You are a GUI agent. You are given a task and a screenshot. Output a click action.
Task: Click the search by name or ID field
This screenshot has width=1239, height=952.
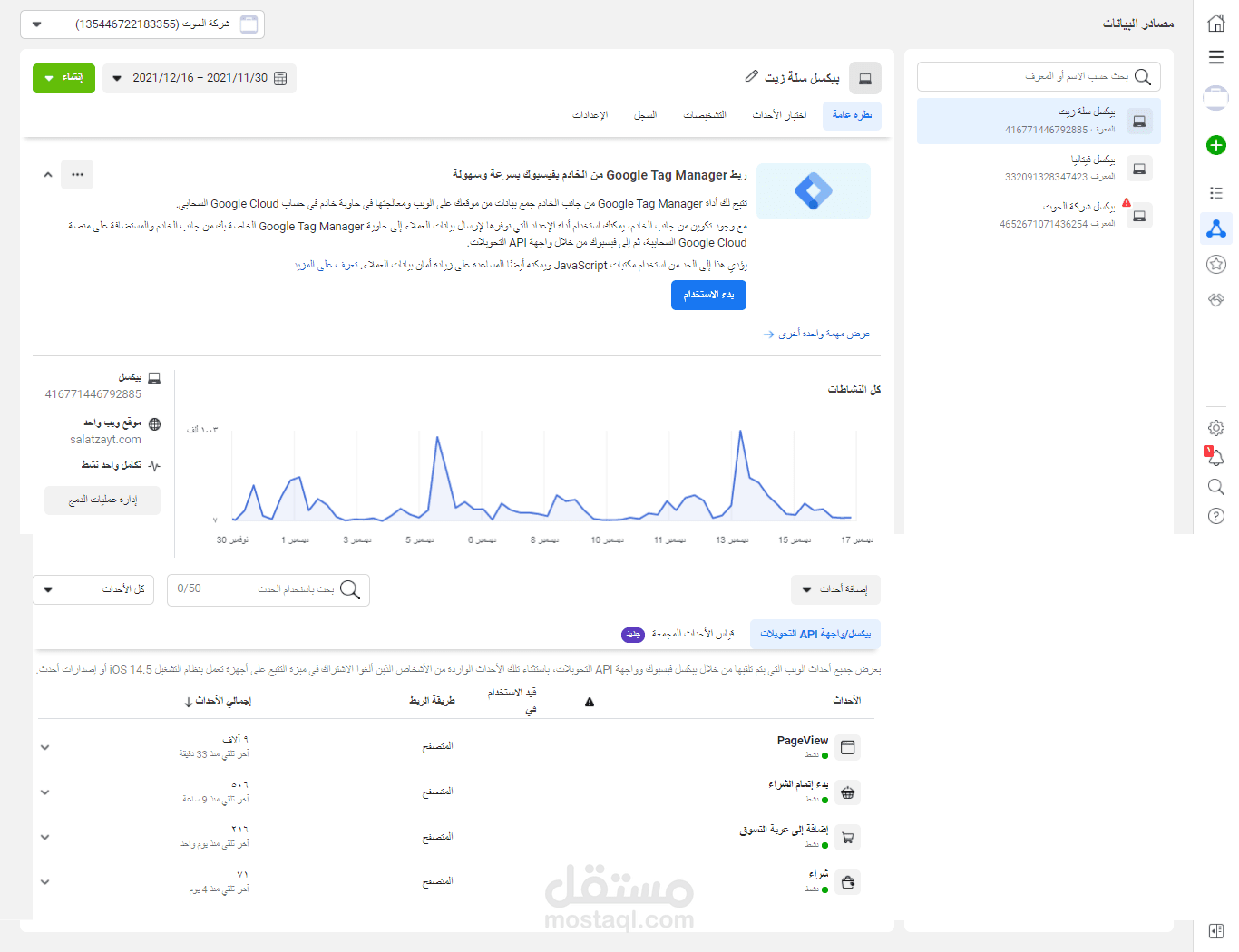click(1039, 77)
